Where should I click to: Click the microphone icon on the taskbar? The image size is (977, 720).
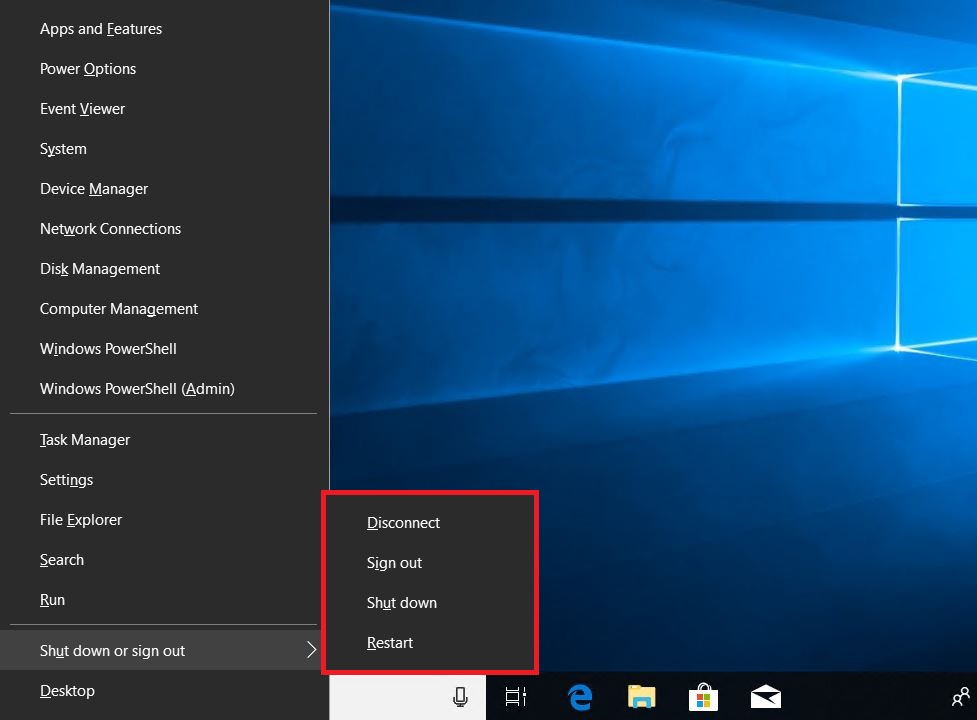pos(460,697)
